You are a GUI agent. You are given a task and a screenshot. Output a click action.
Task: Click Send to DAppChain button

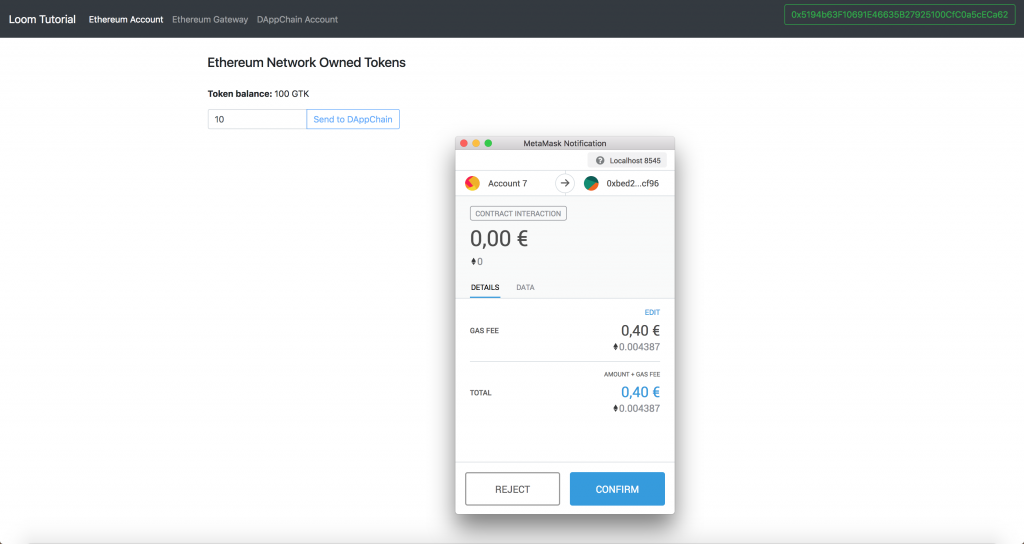[353, 120]
